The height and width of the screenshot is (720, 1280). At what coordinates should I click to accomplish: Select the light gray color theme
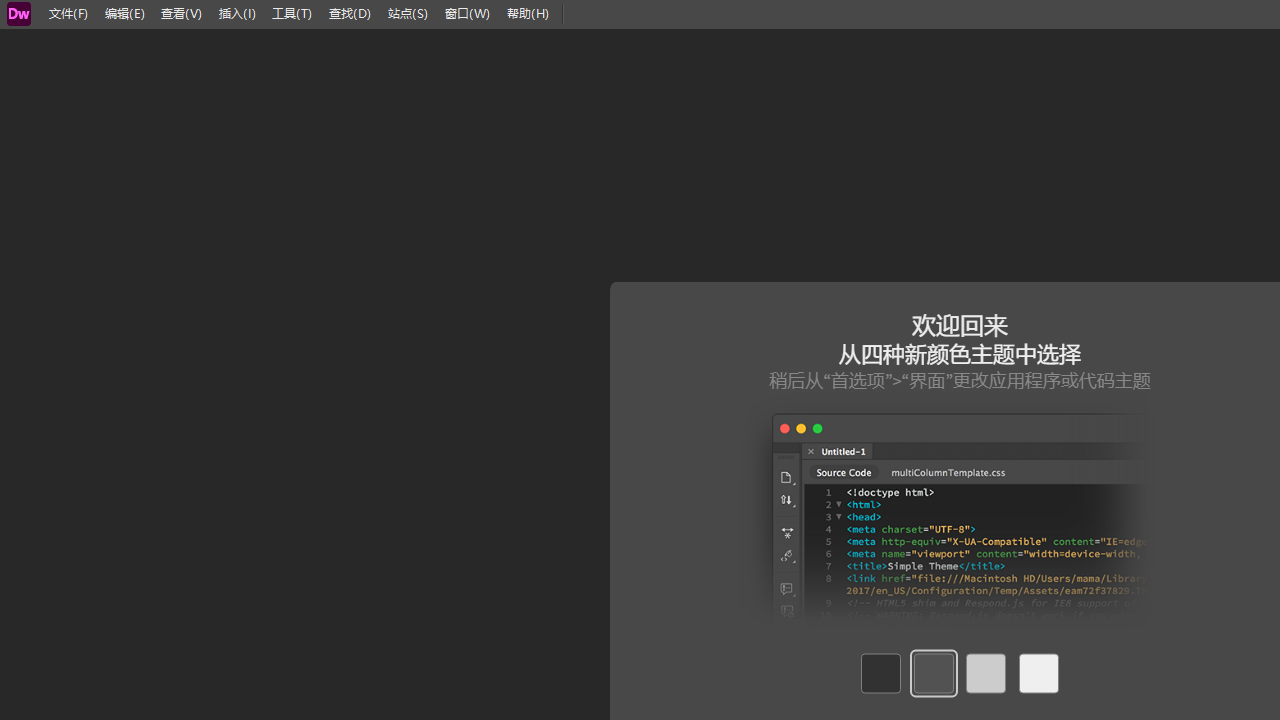coord(986,673)
